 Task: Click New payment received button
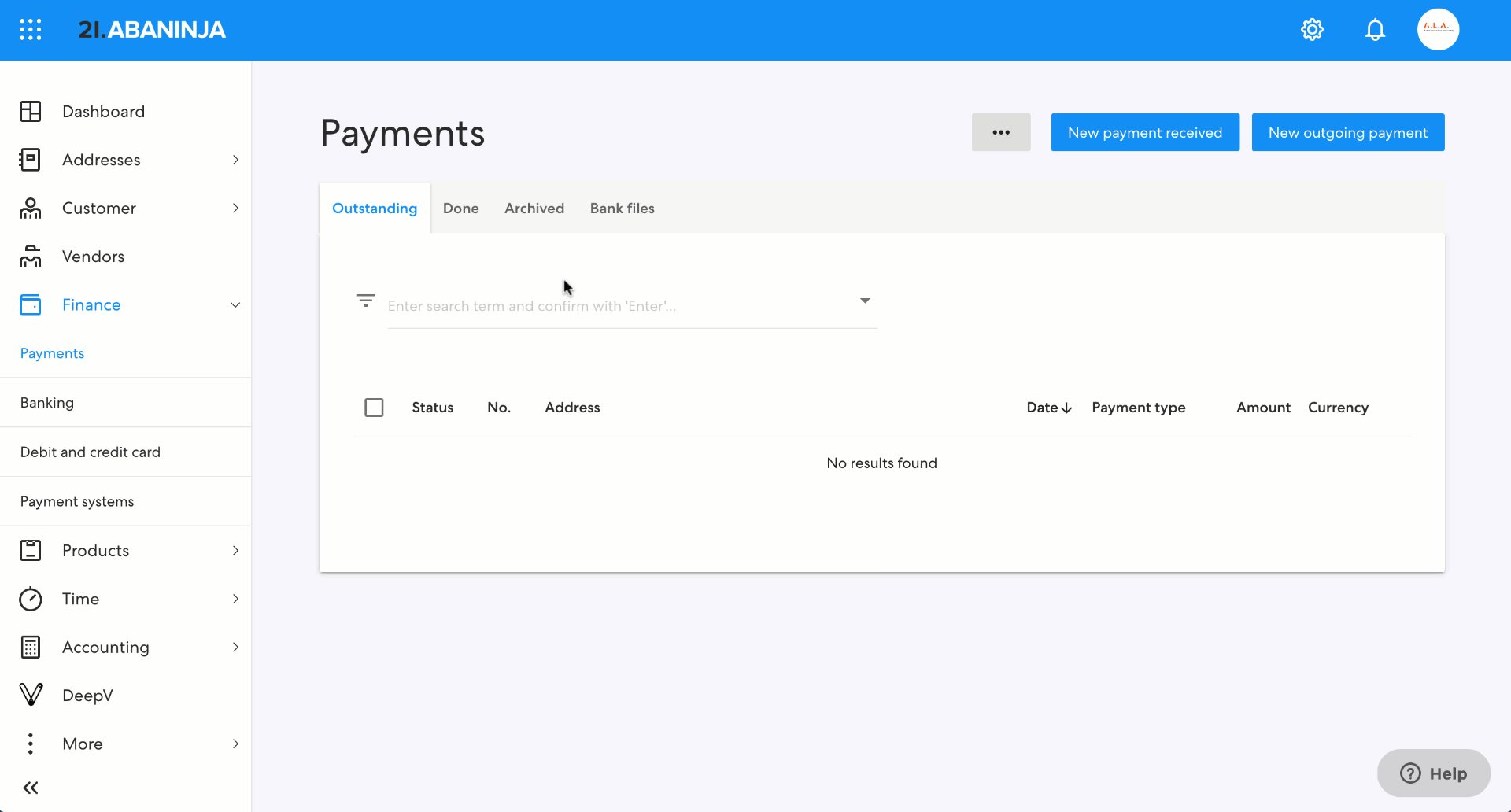coord(1144,132)
